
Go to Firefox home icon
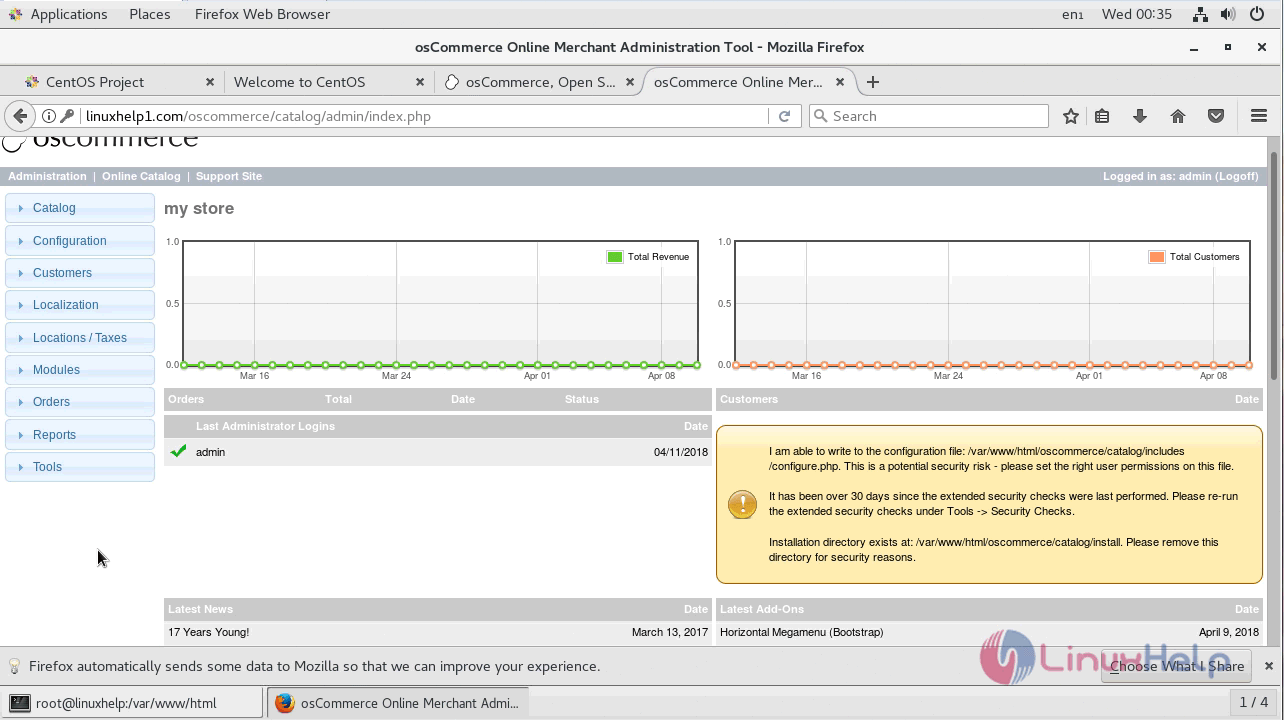pos(1178,116)
